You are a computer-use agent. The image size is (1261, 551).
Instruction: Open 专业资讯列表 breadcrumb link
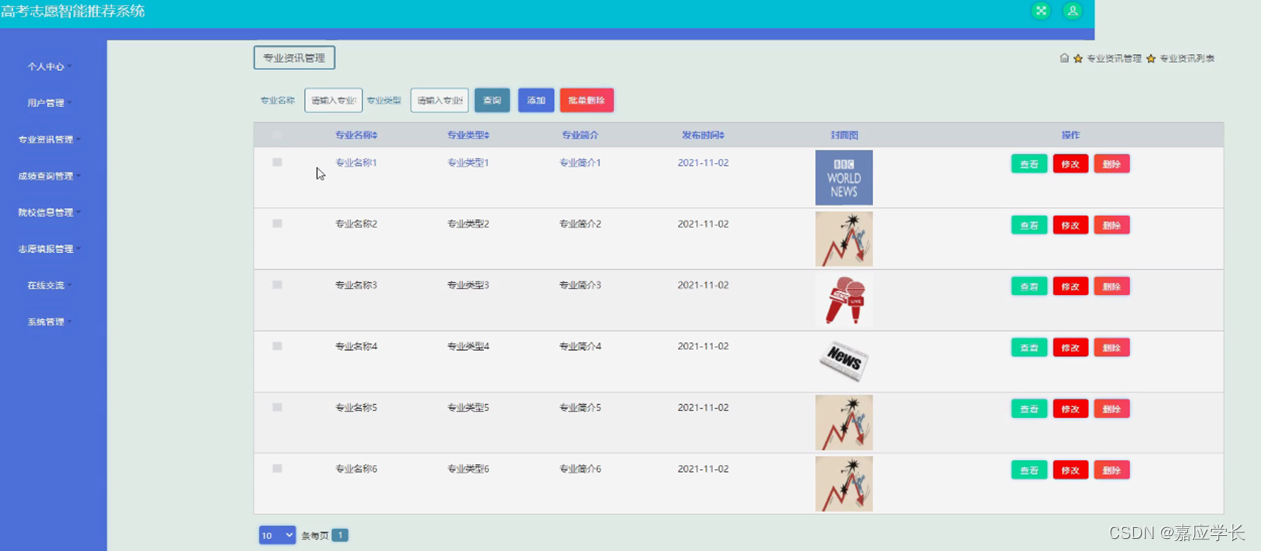[x=1187, y=59]
